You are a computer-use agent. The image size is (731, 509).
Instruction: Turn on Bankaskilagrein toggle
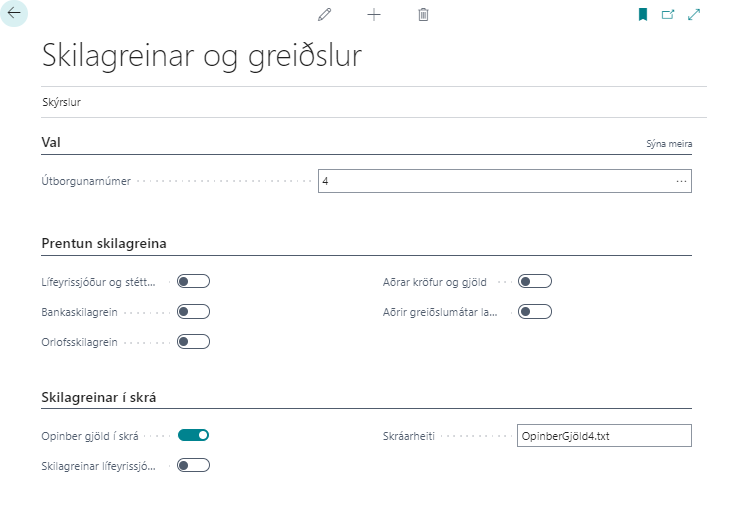coord(193,312)
